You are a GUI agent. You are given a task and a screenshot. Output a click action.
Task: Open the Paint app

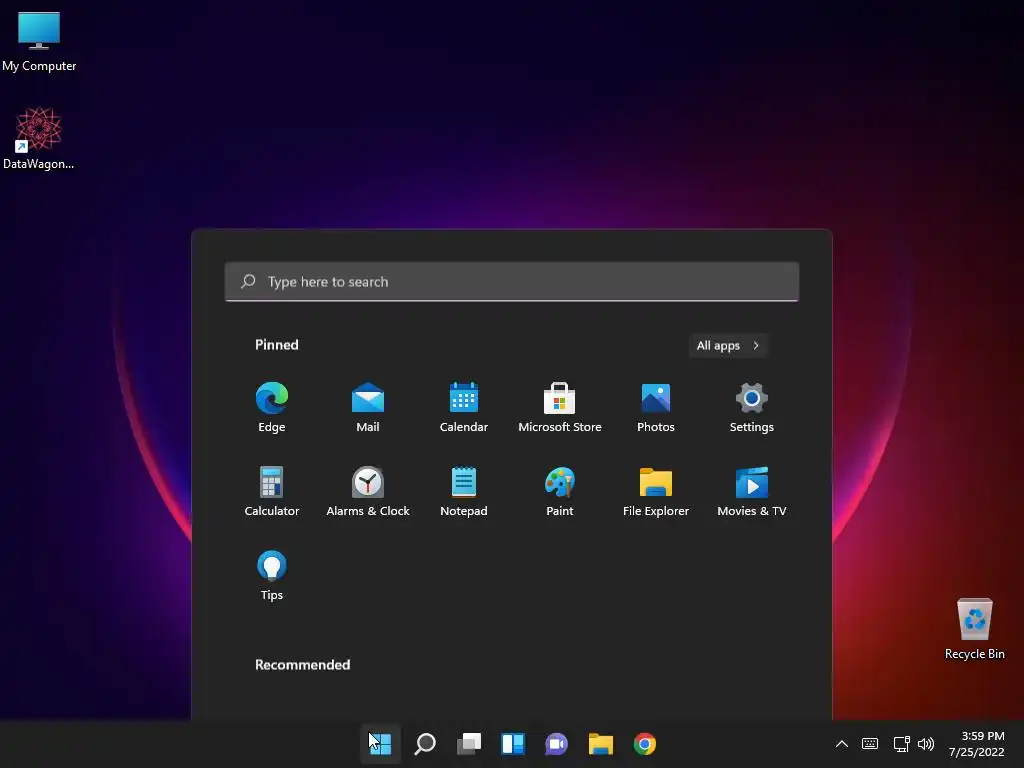(x=560, y=492)
